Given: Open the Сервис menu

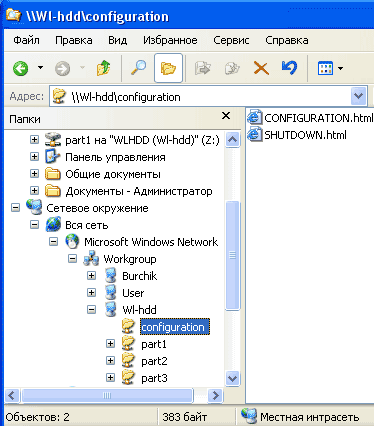Looking at the screenshot, I should point(231,40).
